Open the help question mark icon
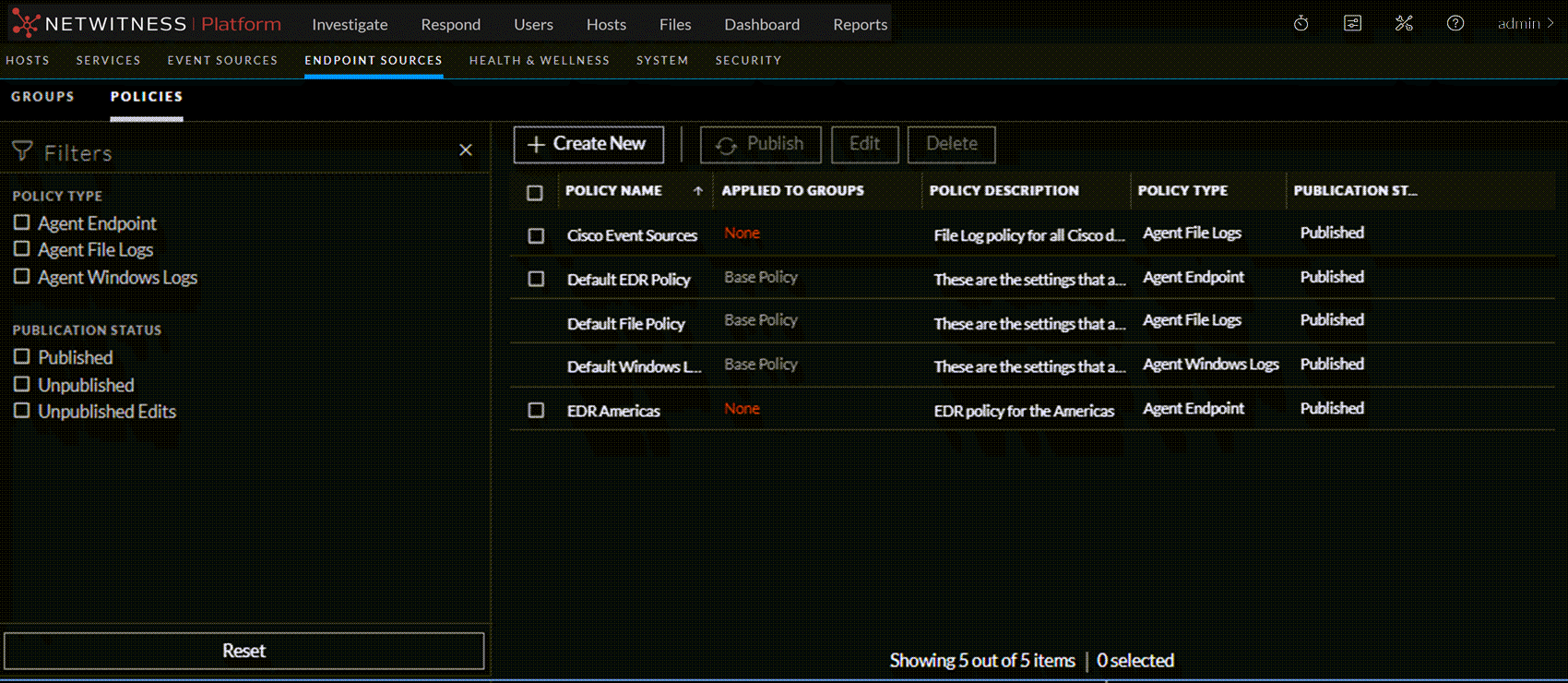Screen dimensions: 1568x683 [1455, 24]
